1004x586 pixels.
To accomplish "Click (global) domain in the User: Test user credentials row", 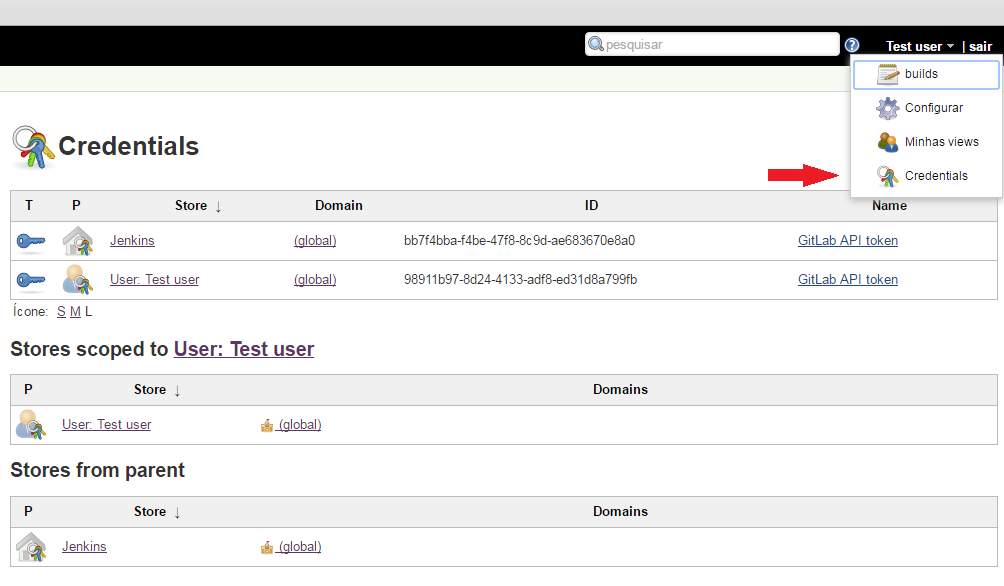I will tap(315, 279).
